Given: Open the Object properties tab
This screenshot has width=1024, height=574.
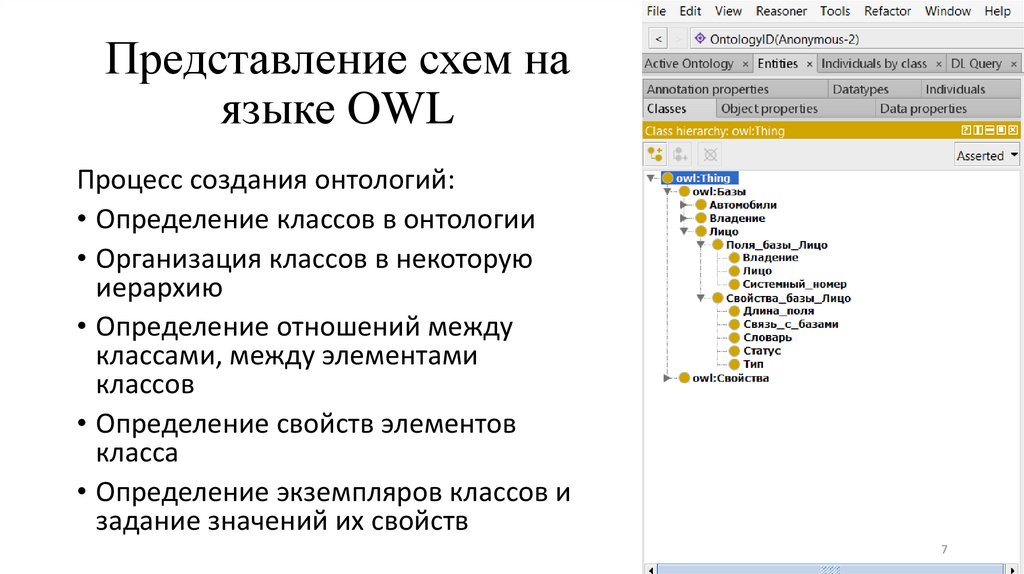Looking at the screenshot, I should click(795, 108).
